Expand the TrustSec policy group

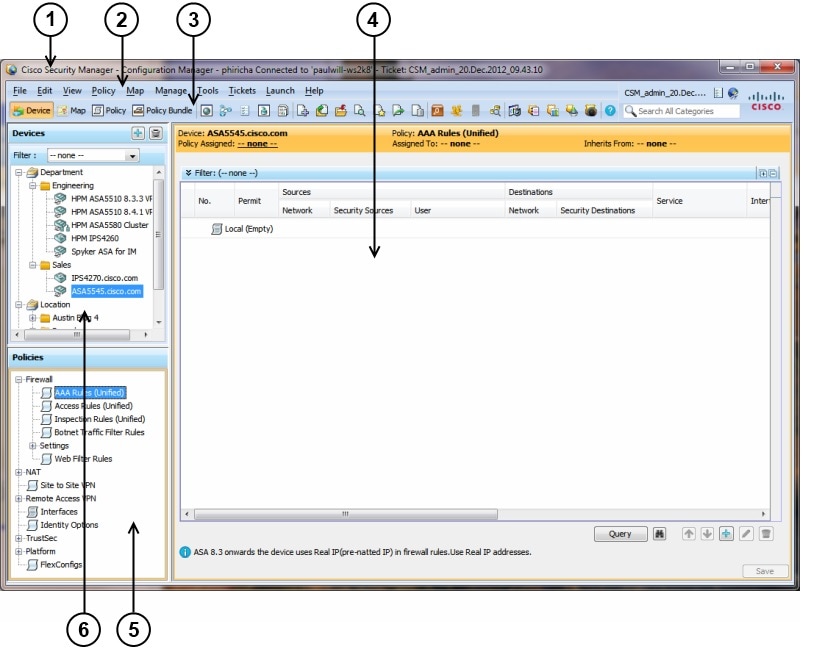(x=19, y=538)
